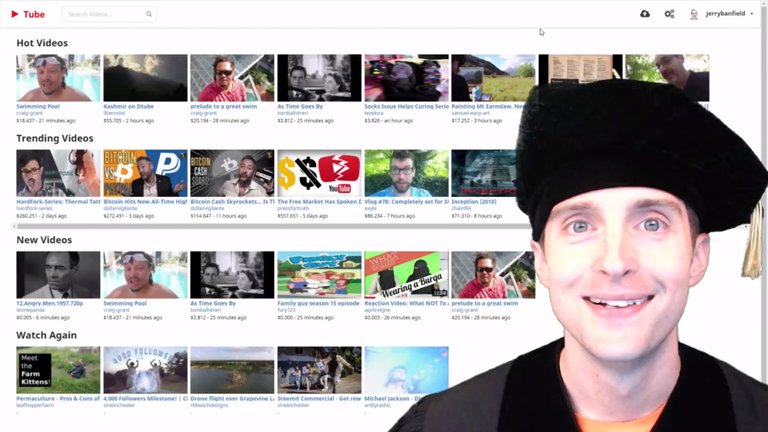The width and height of the screenshot is (768, 432).
Task: Open the Bitcoin vs PayPal thumbnail
Action: pyautogui.click(x=145, y=173)
